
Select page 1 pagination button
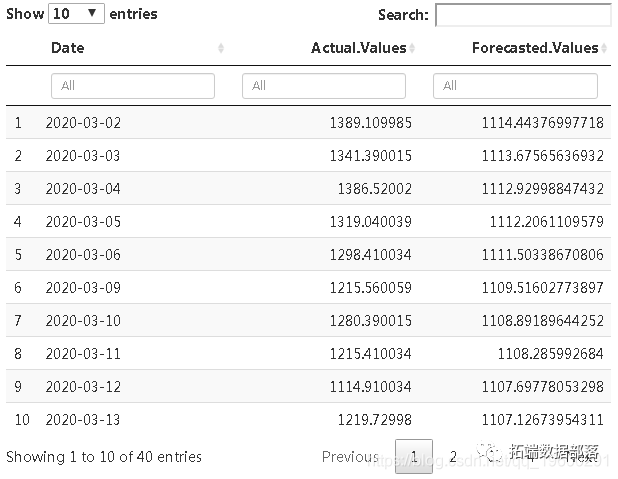414,457
